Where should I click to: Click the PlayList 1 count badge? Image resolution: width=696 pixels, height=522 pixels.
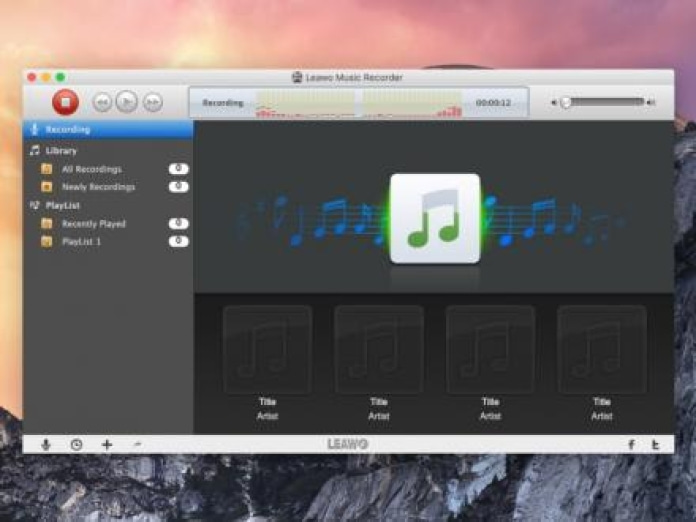point(178,241)
